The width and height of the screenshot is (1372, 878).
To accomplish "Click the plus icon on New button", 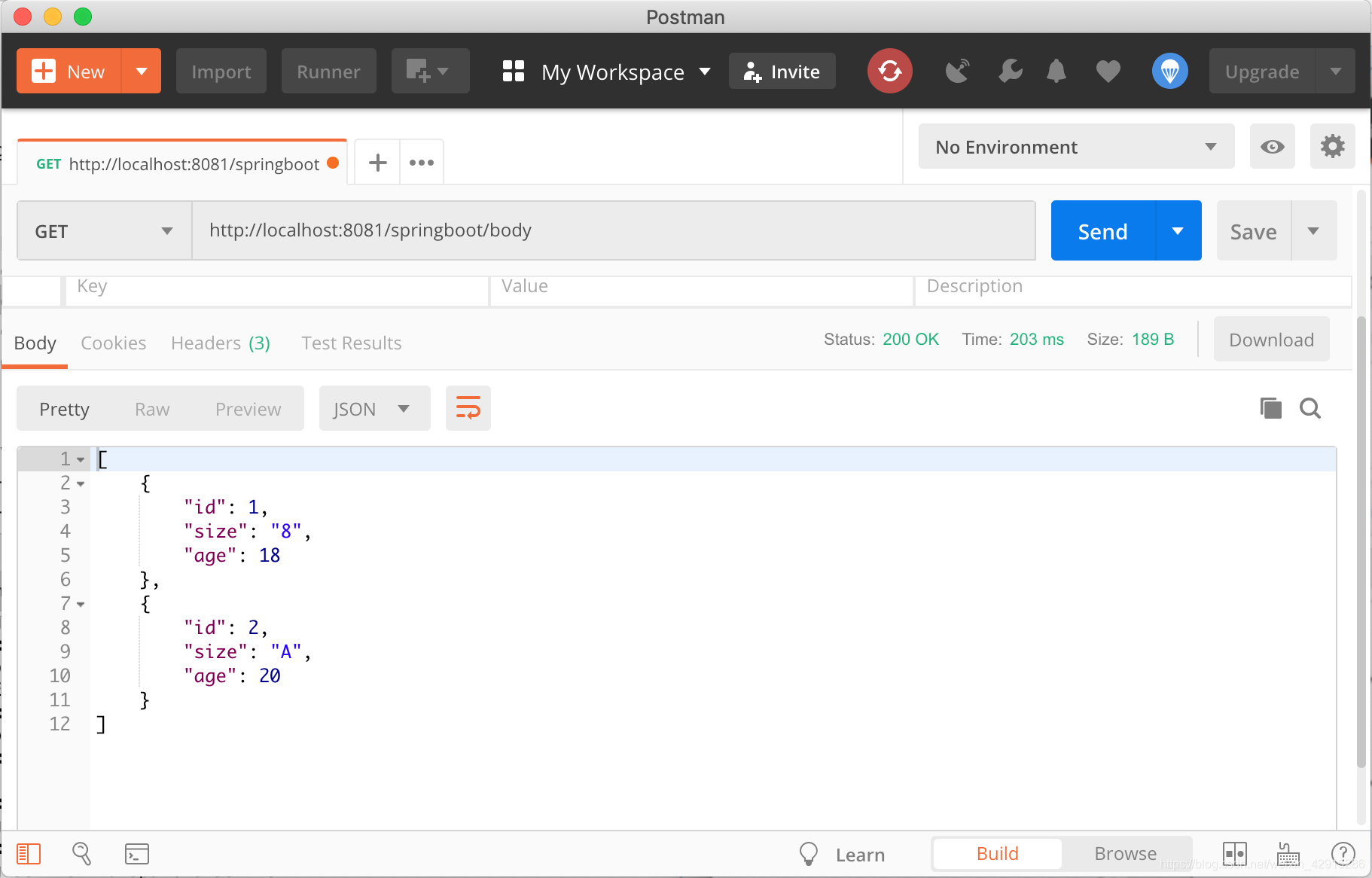I will (43, 72).
